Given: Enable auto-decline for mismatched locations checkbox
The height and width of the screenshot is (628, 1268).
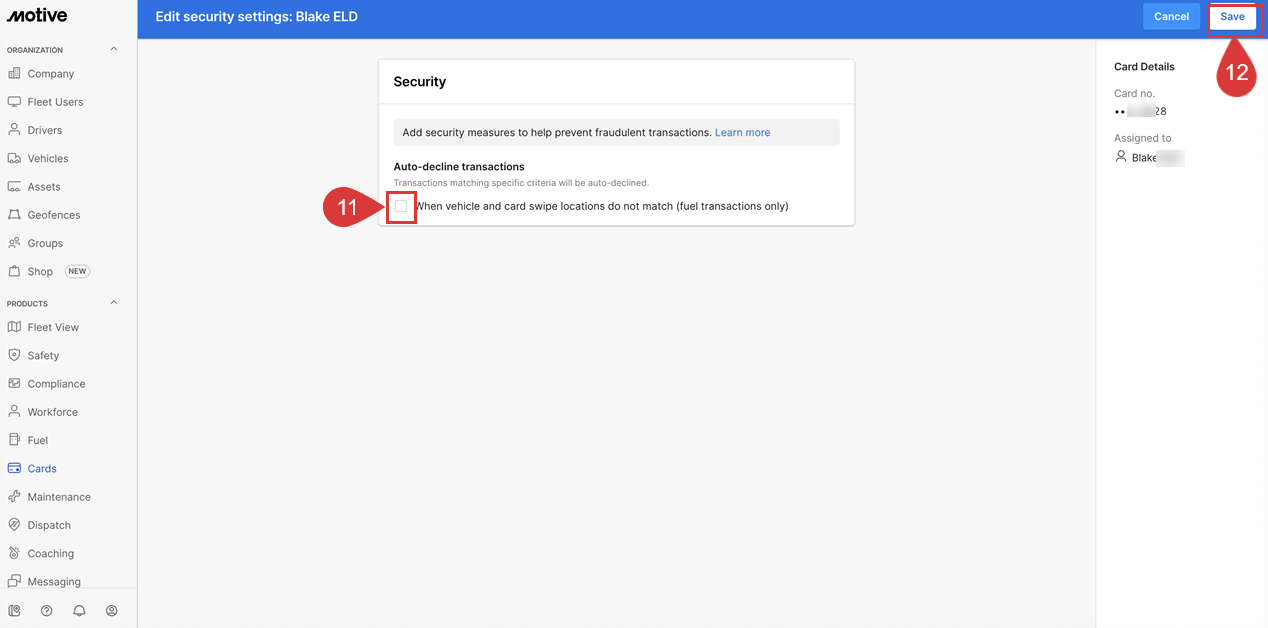Looking at the screenshot, I should coord(401,206).
